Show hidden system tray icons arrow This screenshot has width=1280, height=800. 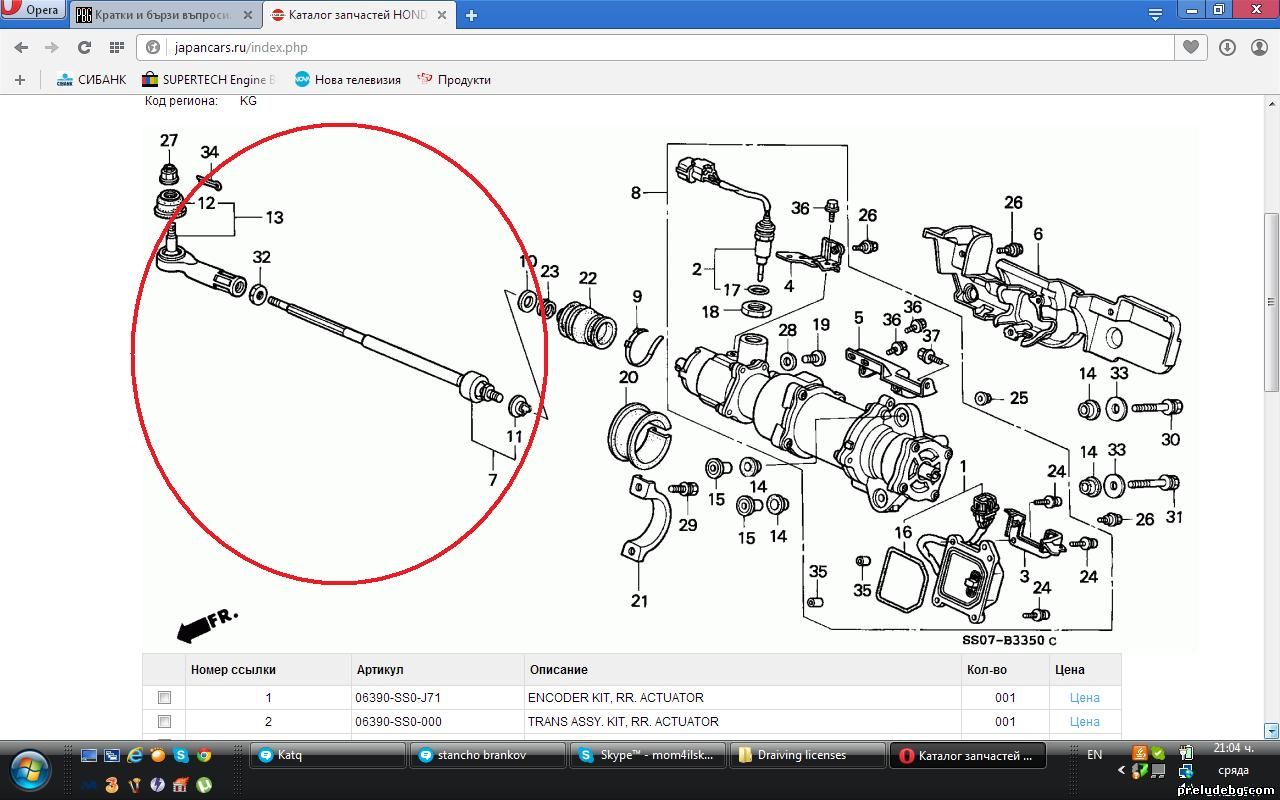(1121, 771)
